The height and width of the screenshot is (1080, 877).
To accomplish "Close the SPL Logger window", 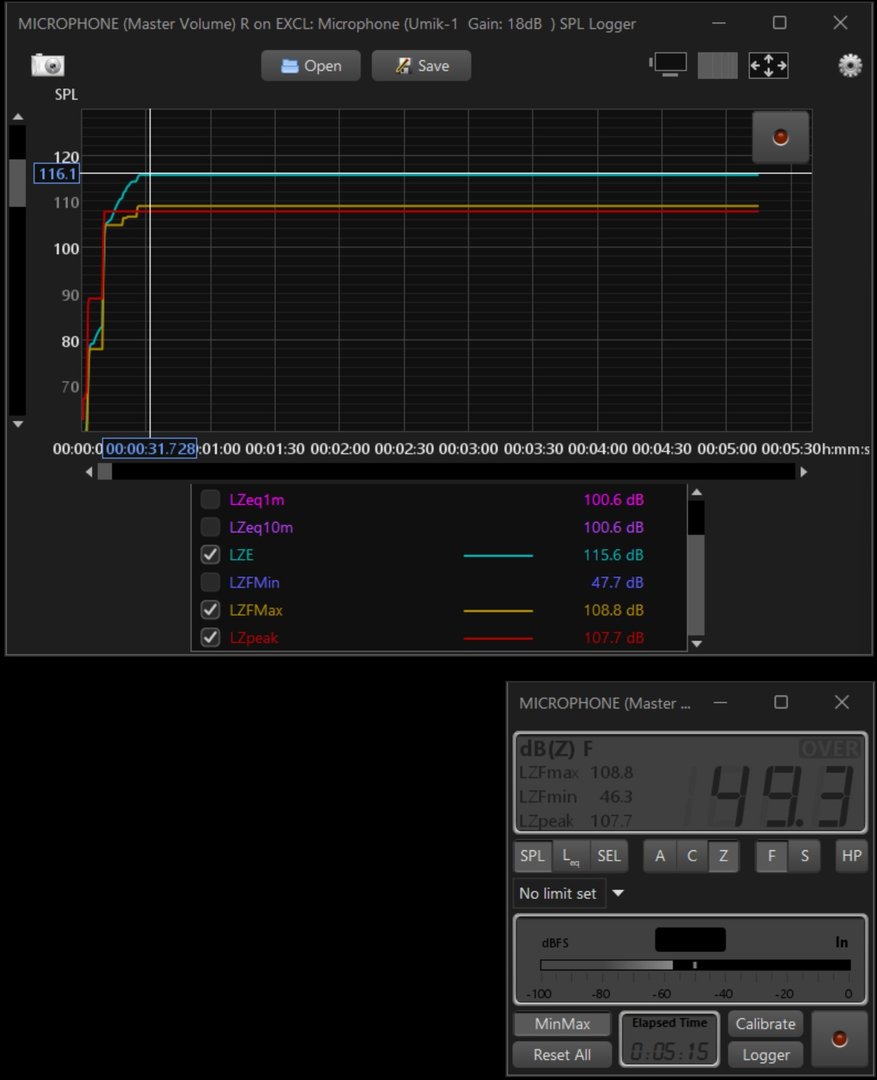I will coord(840,23).
